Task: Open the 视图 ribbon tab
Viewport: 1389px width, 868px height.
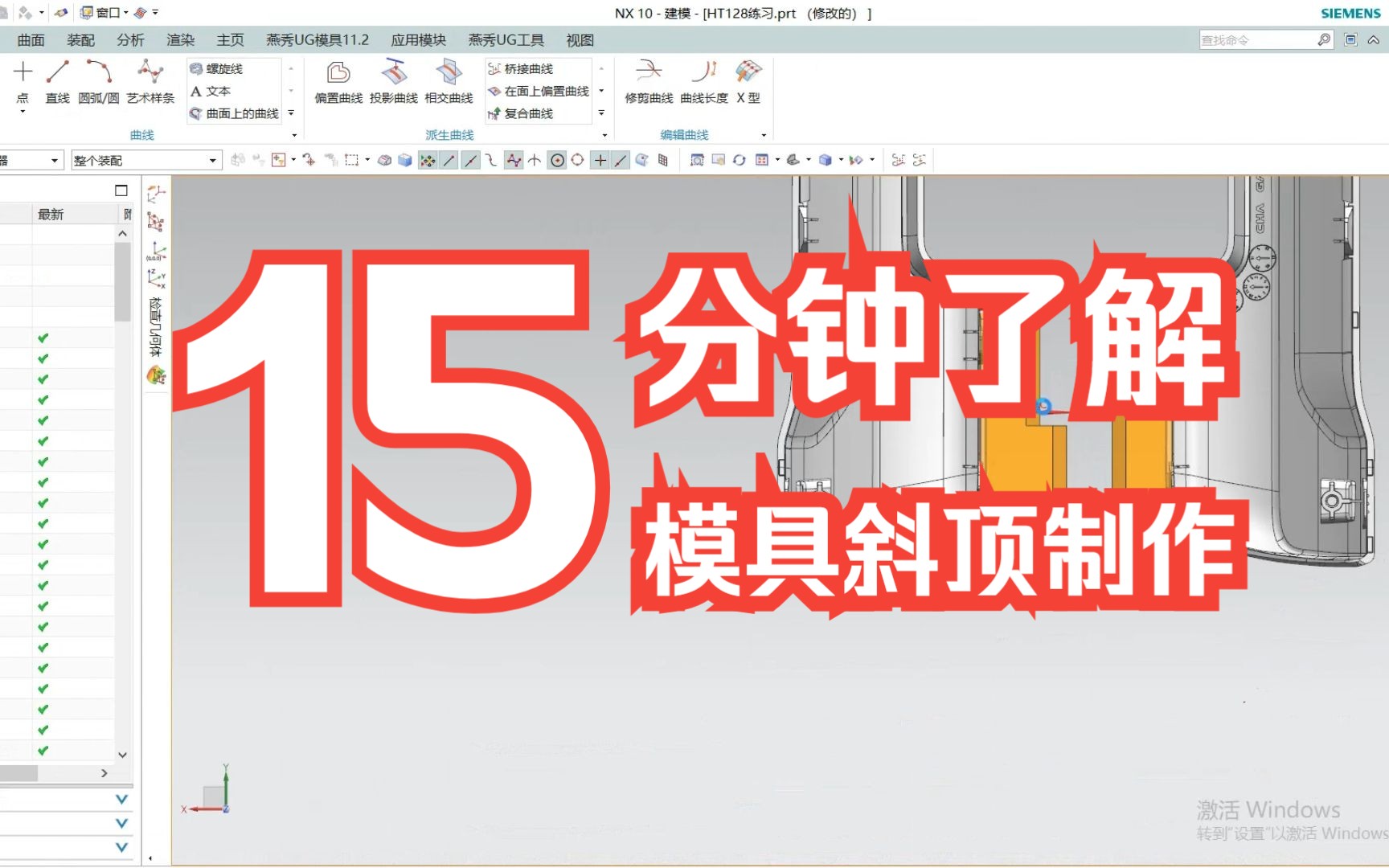Action: (580, 39)
